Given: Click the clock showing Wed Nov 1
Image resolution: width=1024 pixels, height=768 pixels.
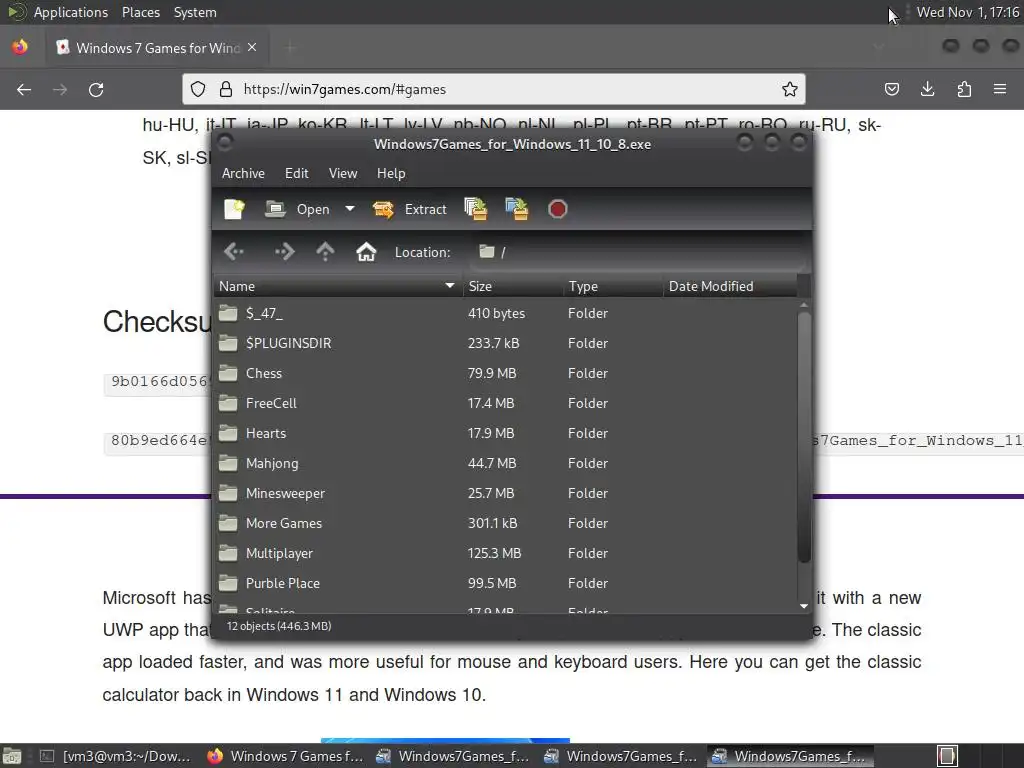Looking at the screenshot, I should [967, 12].
